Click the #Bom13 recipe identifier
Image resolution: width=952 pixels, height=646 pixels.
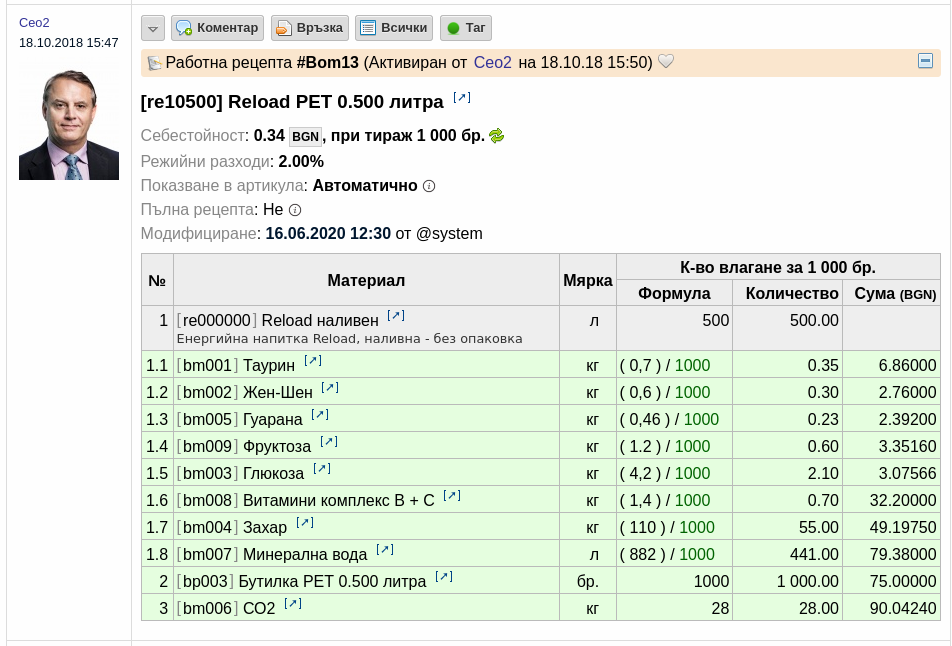pos(328,63)
